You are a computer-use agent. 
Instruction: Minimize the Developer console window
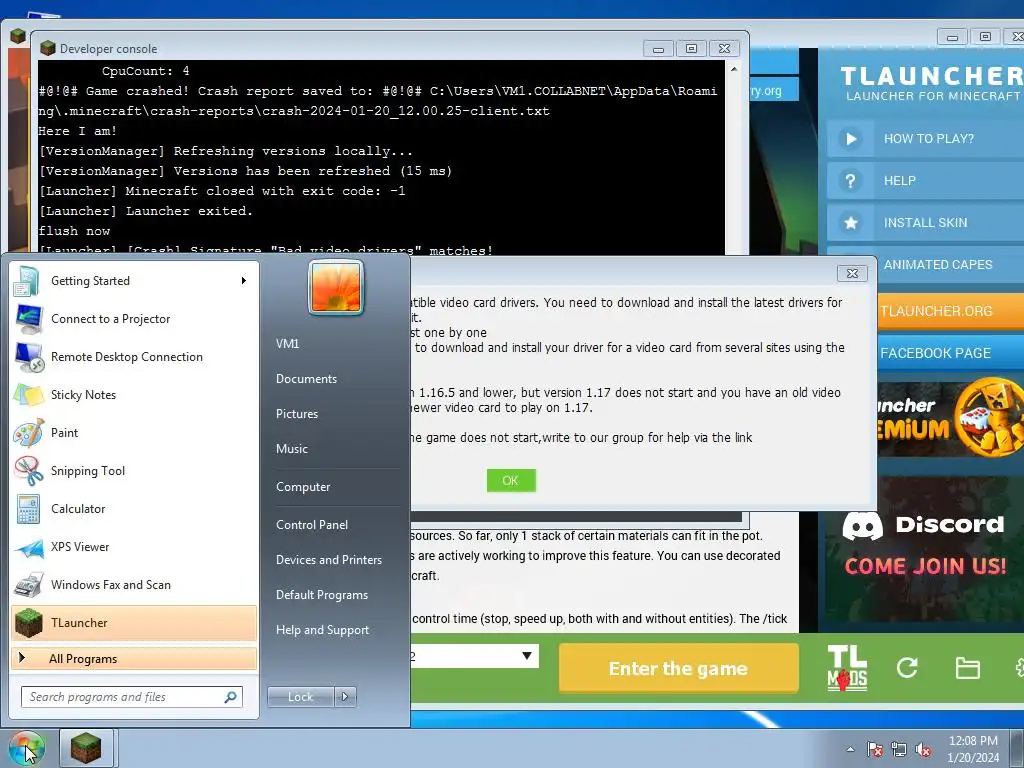(658, 48)
